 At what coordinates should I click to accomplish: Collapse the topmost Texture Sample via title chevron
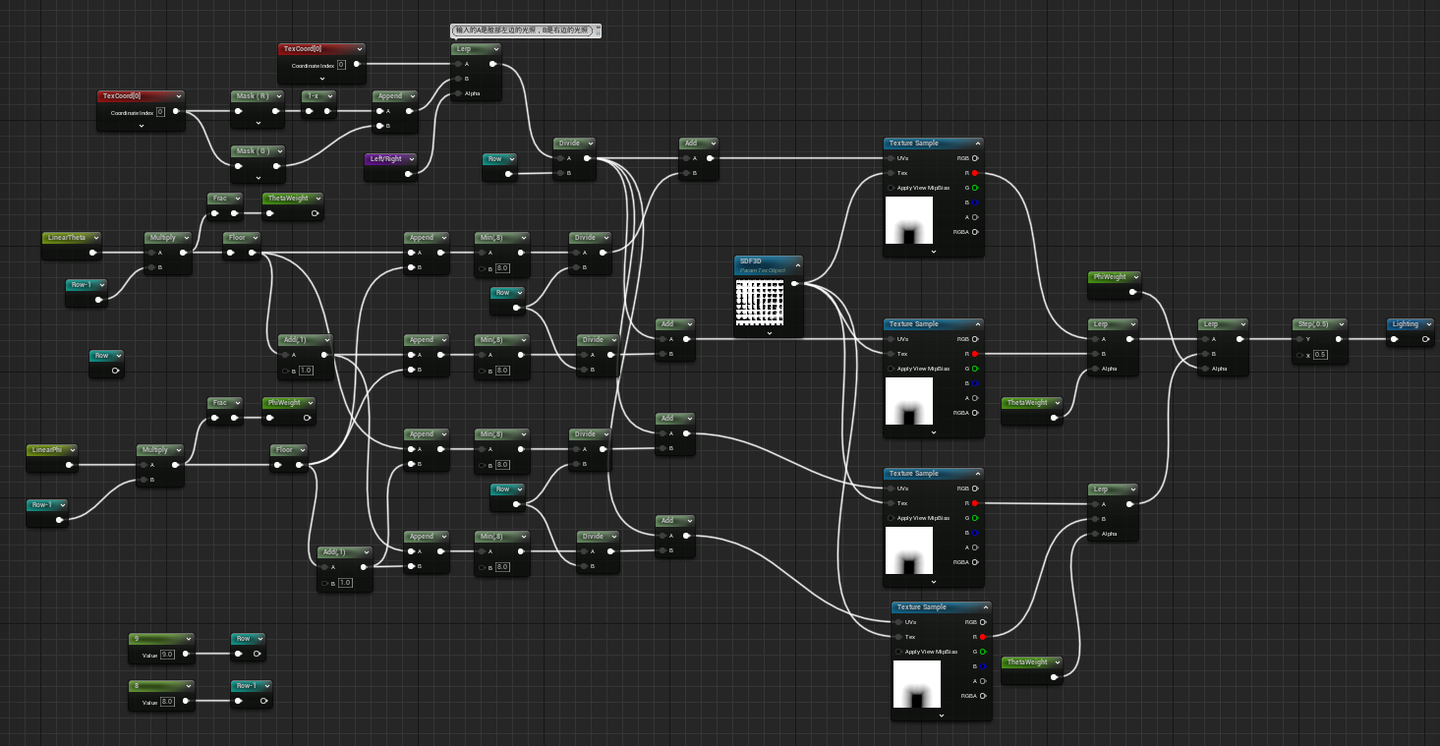[976, 143]
